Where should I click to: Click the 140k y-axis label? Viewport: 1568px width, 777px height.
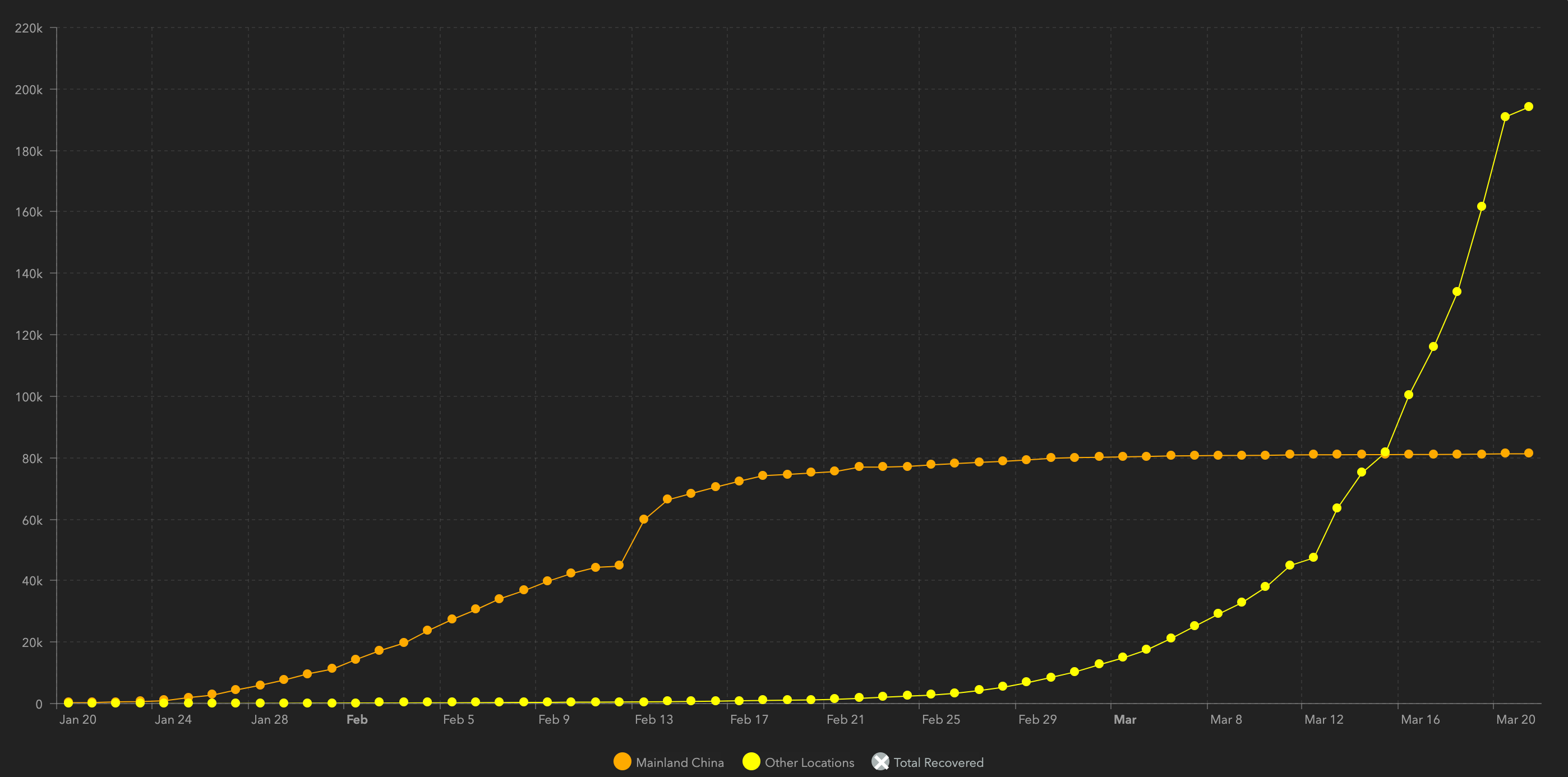point(29,273)
